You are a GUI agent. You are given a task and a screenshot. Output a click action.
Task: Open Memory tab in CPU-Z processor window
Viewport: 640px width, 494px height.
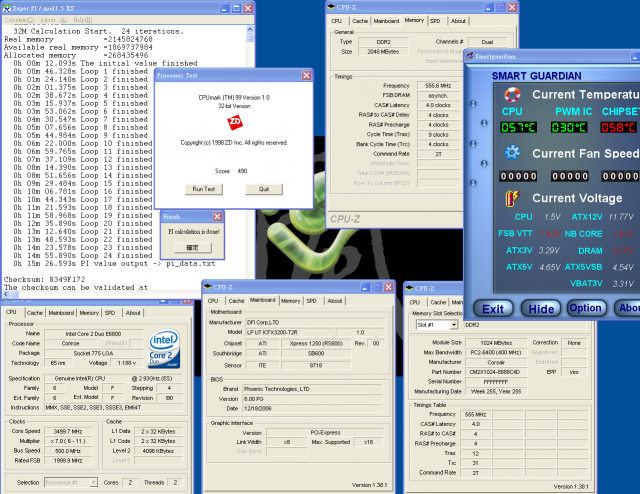tap(89, 313)
